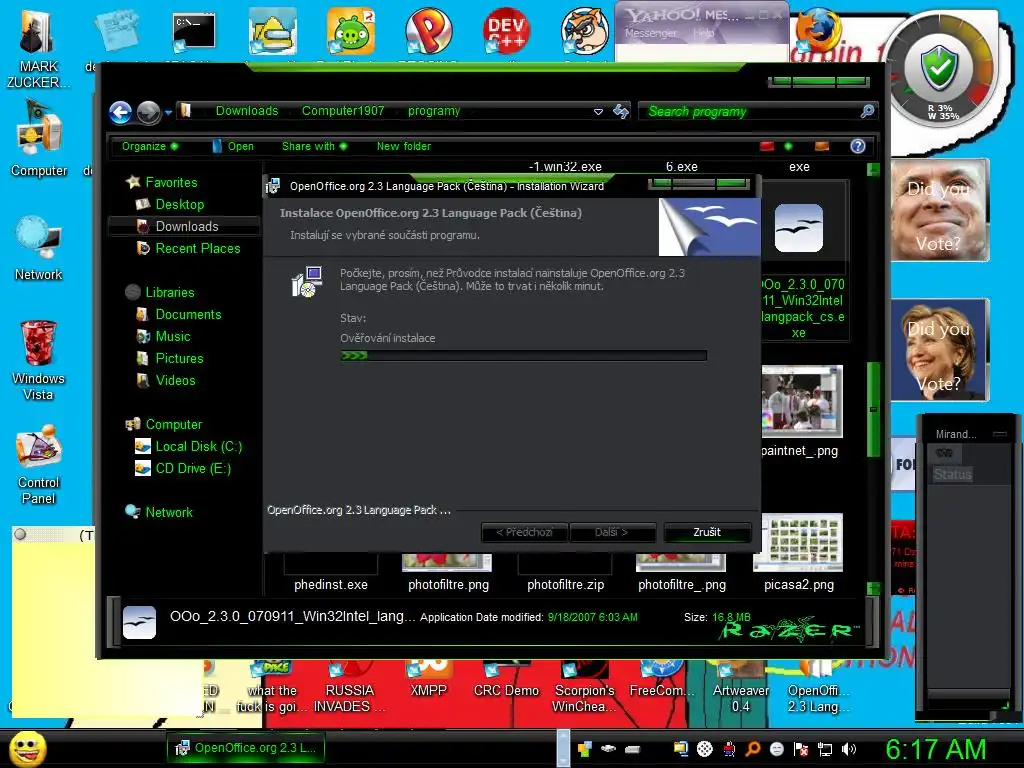Click the Explorer file list vertical scrollbar
The image size is (1024, 768).
tap(873, 410)
